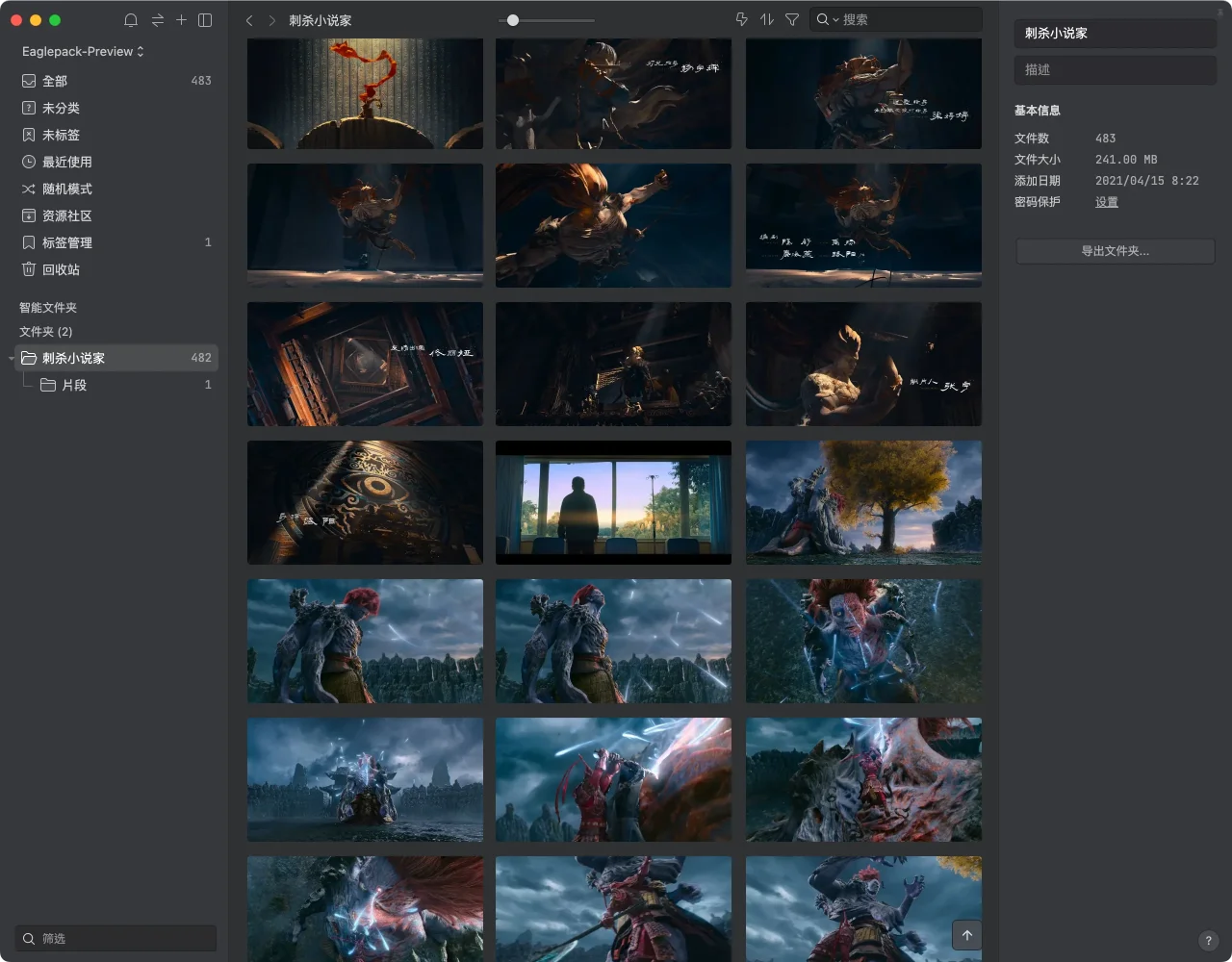The image size is (1232, 962).
Task: Click the 设置 password protection link
Action: (1107, 202)
